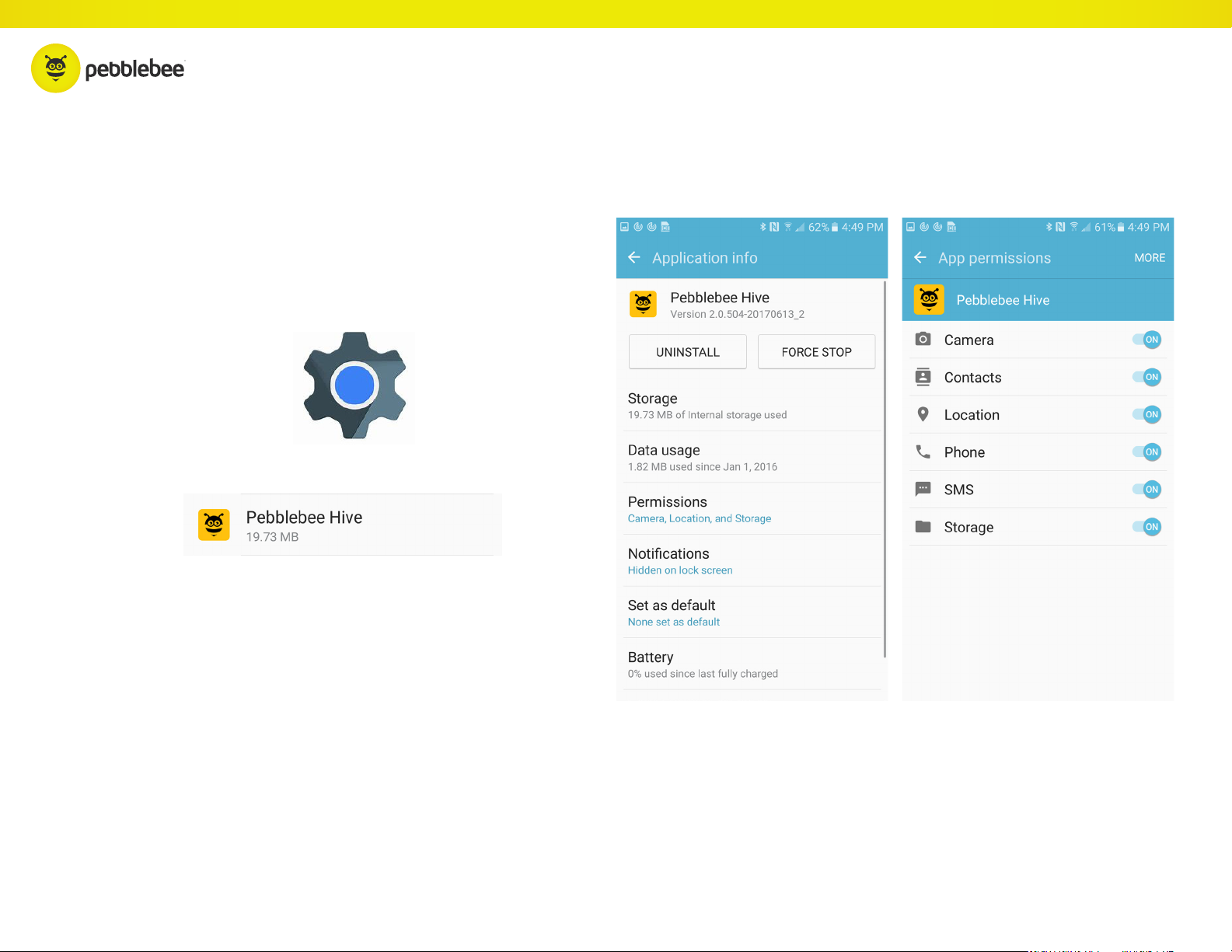The height and width of the screenshot is (952, 1232).
Task: Click Pebblebee Hive icon in Application info
Action: 643,304
